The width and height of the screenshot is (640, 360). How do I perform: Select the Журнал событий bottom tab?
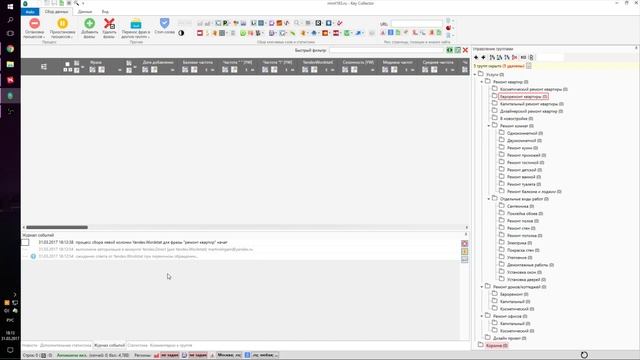(x=109, y=345)
